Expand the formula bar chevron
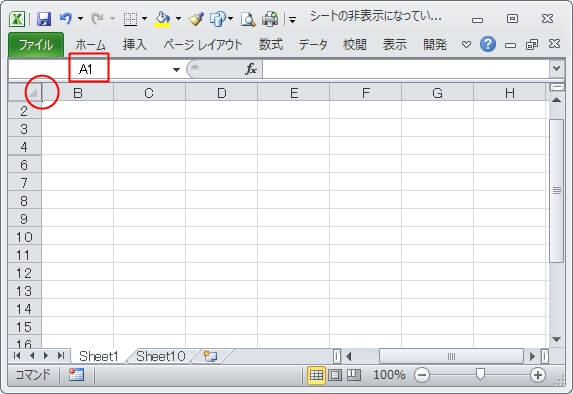 pos(557,68)
